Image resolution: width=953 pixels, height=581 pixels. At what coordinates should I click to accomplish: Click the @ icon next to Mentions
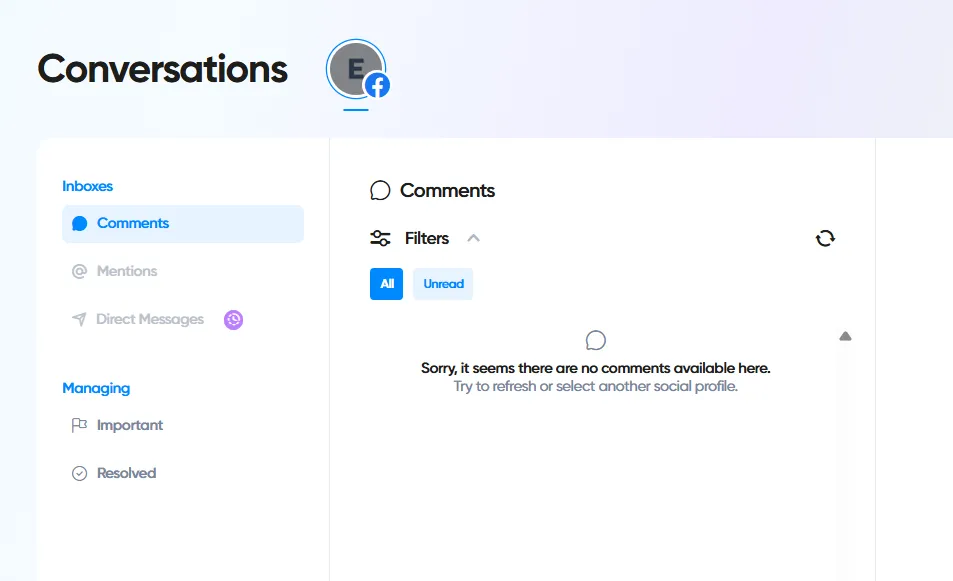(x=80, y=272)
